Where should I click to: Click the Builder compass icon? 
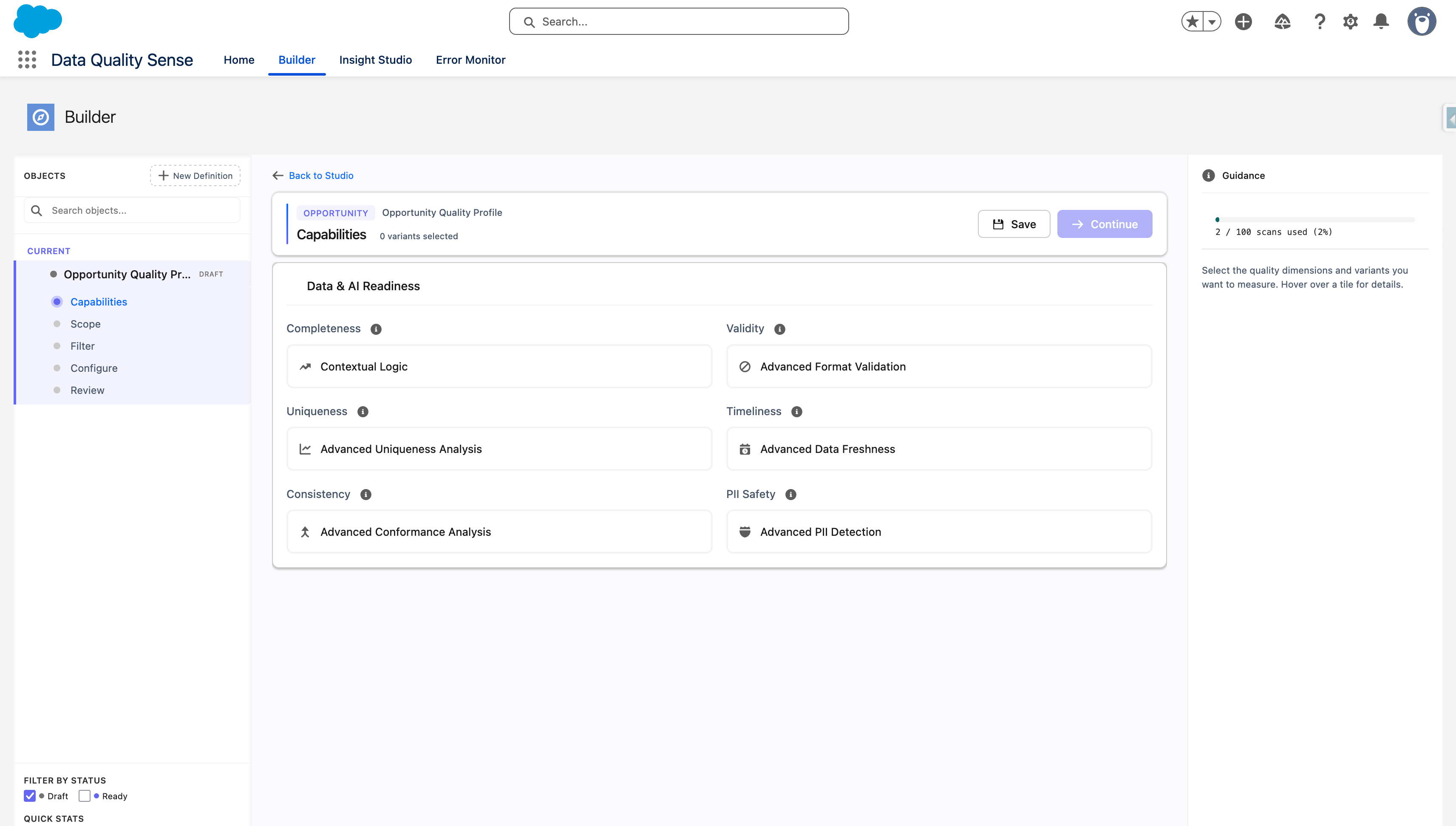click(41, 117)
